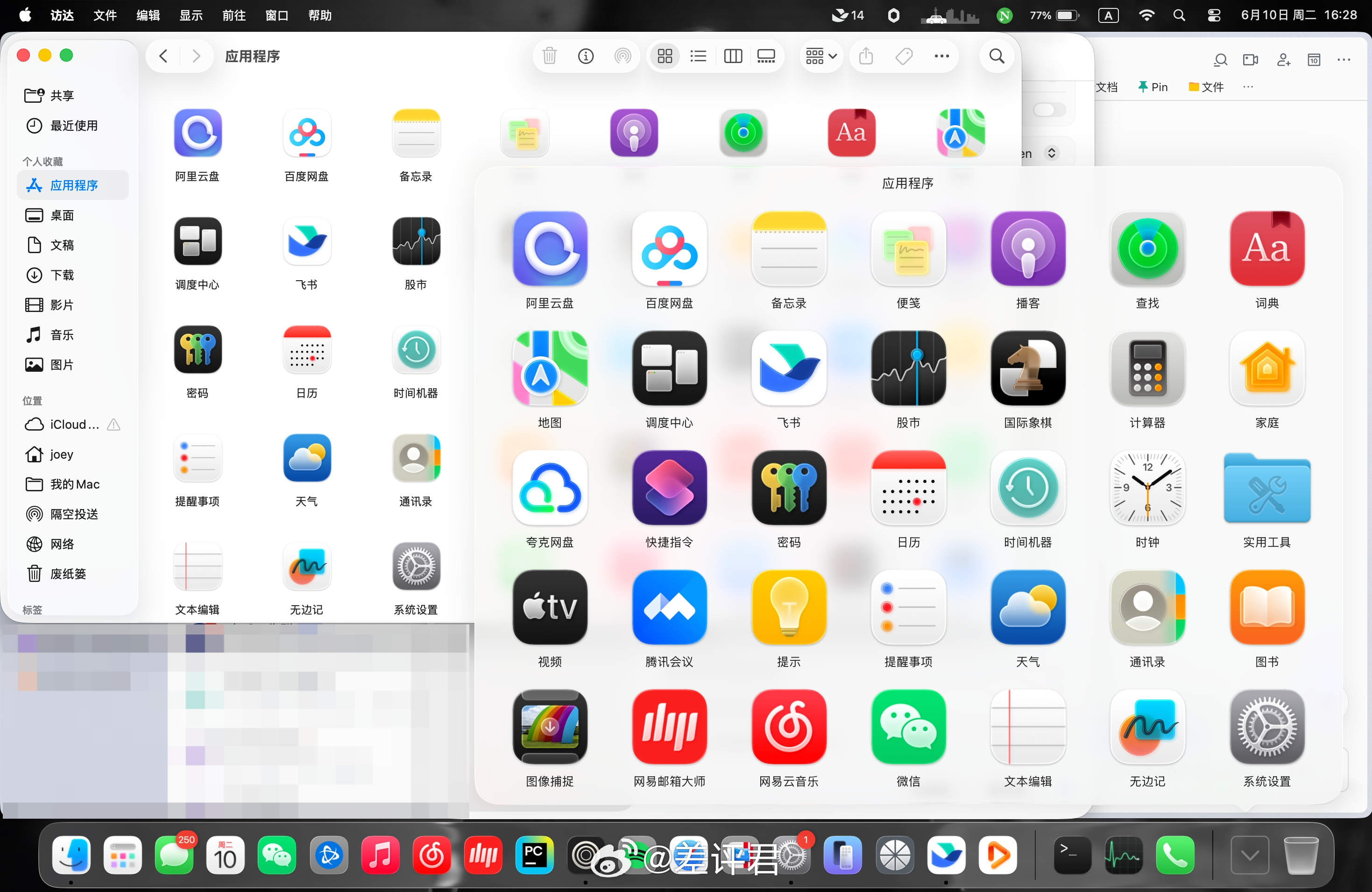Open 百度网盘 in the Finder window
1372x892 pixels.
tap(307, 133)
